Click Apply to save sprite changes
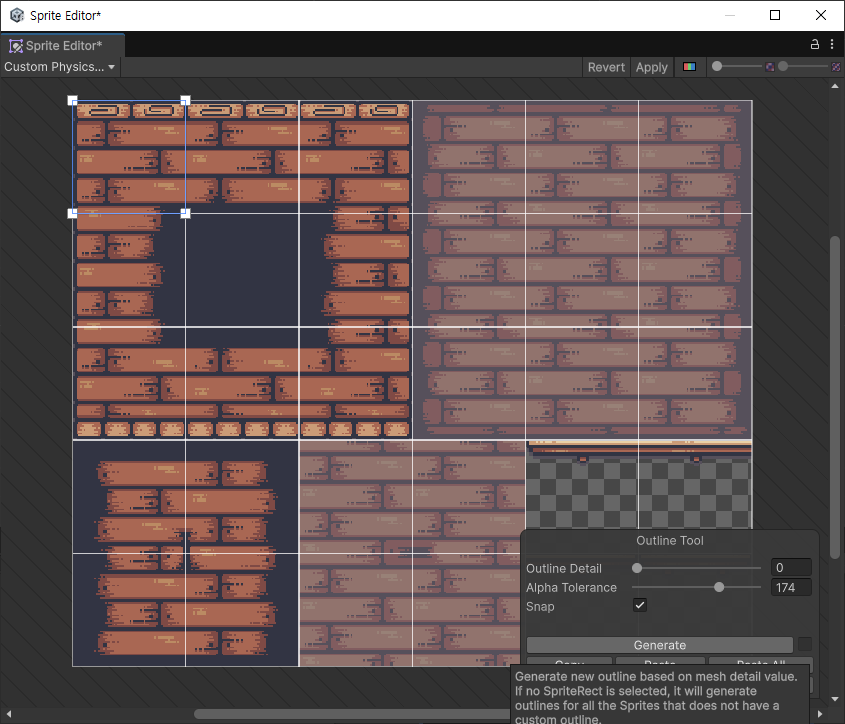Viewport: 845px width, 724px height. tap(652, 67)
